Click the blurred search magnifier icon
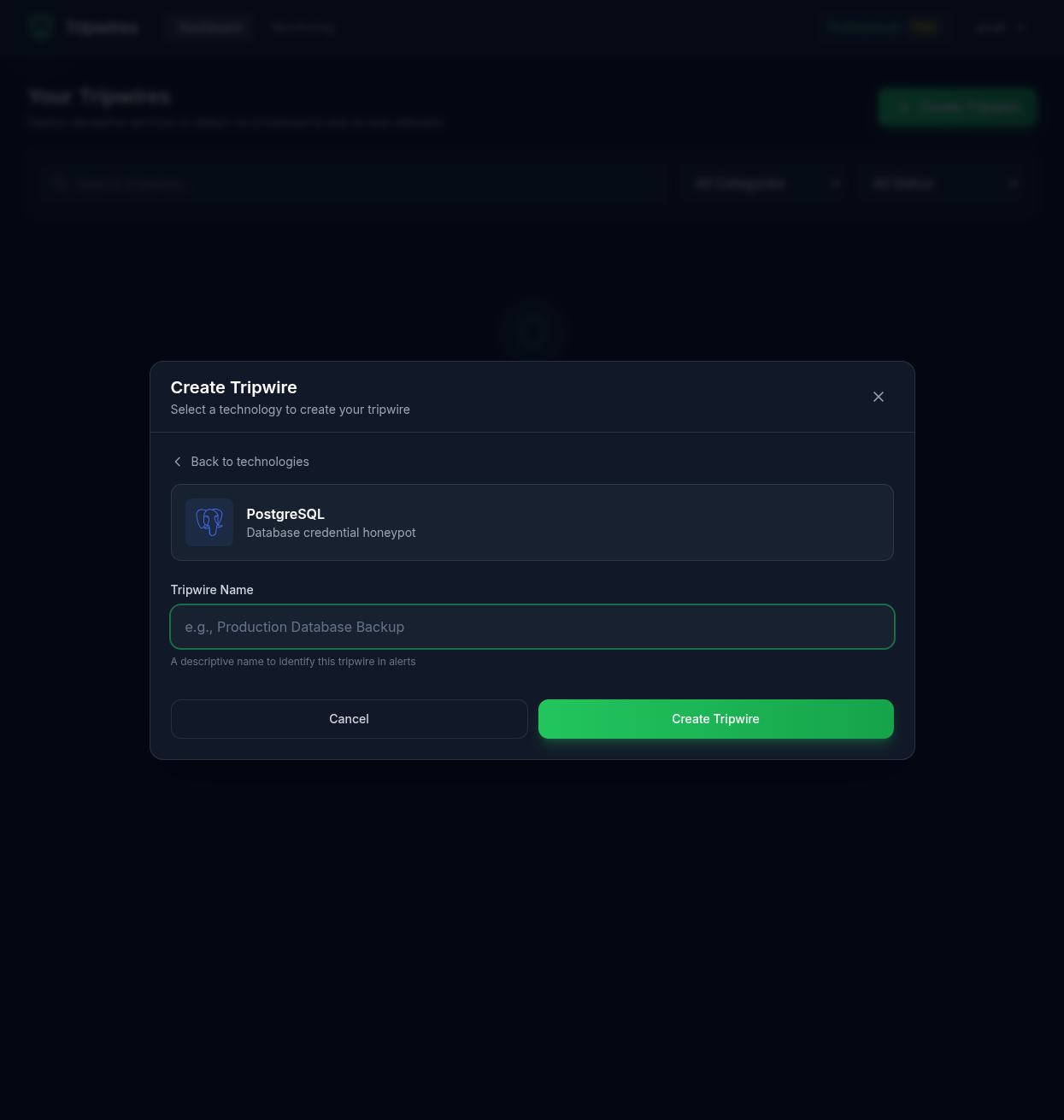The width and height of the screenshot is (1064, 1120). point(58,183)
